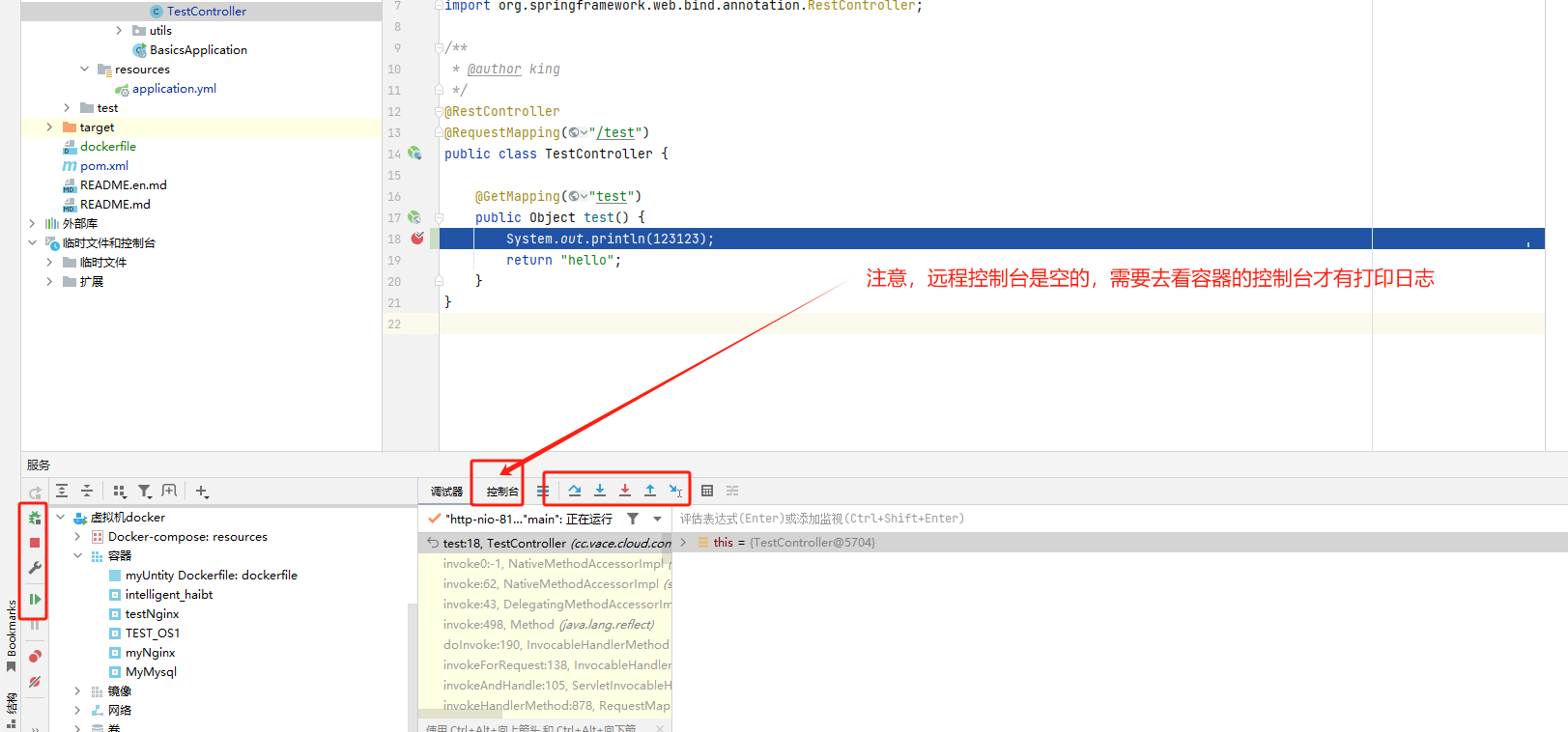Click the evaluate expression input field
The image size is (1568, 732).
[1119, 519]
